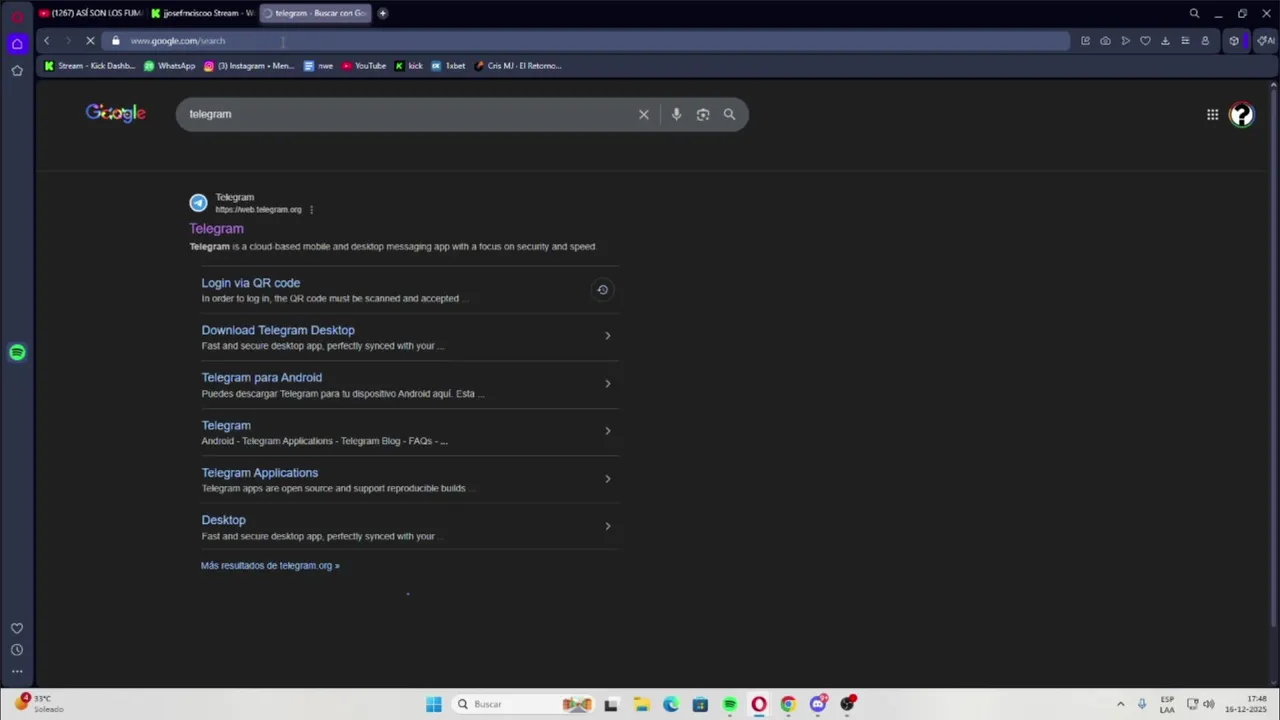Image resolution: width=1280 pixels, height=720 pixels.
Task: Start Google voice search microphone
Action: click(x=676, y=114)
